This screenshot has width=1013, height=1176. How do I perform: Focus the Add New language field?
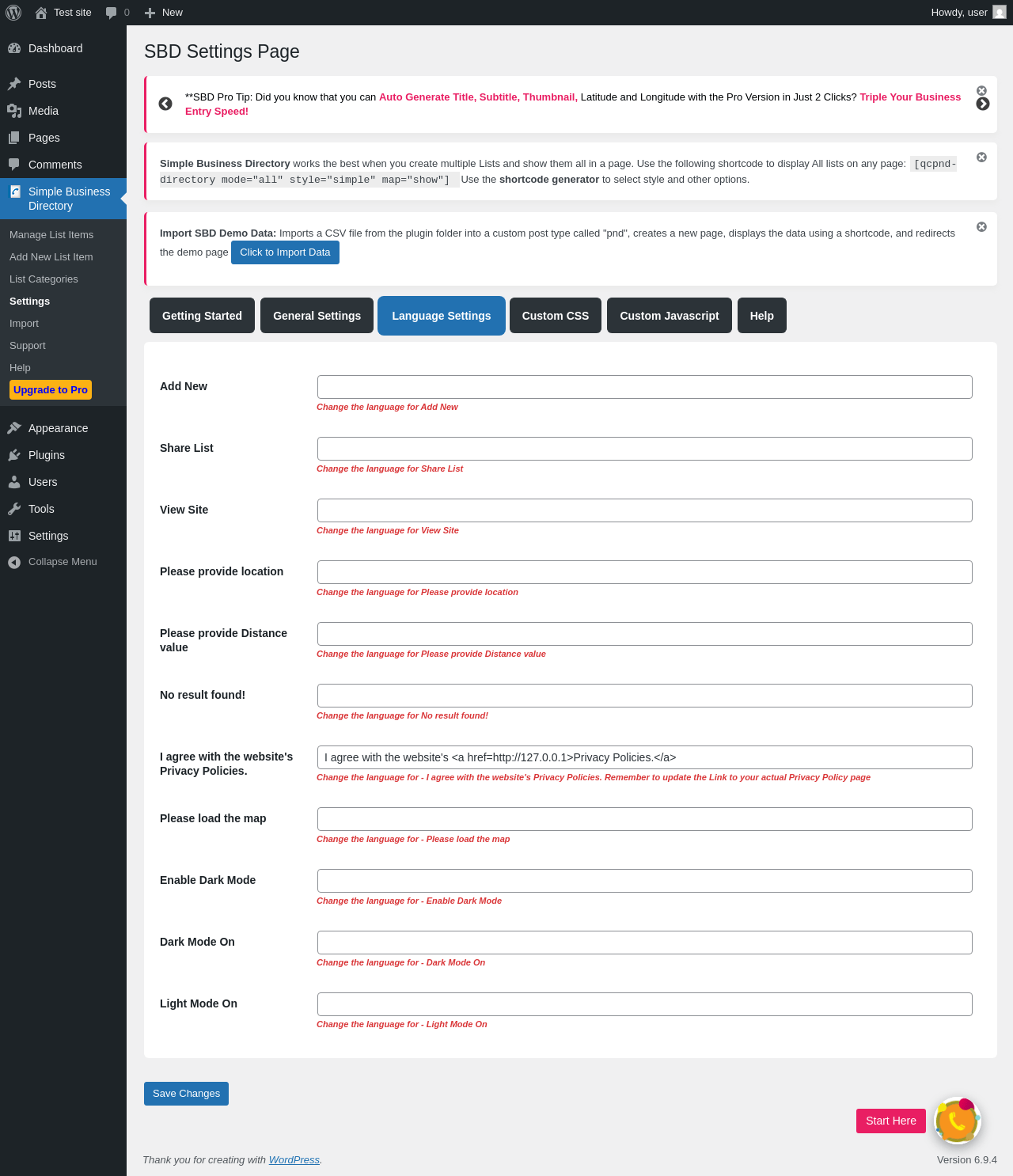645,387
